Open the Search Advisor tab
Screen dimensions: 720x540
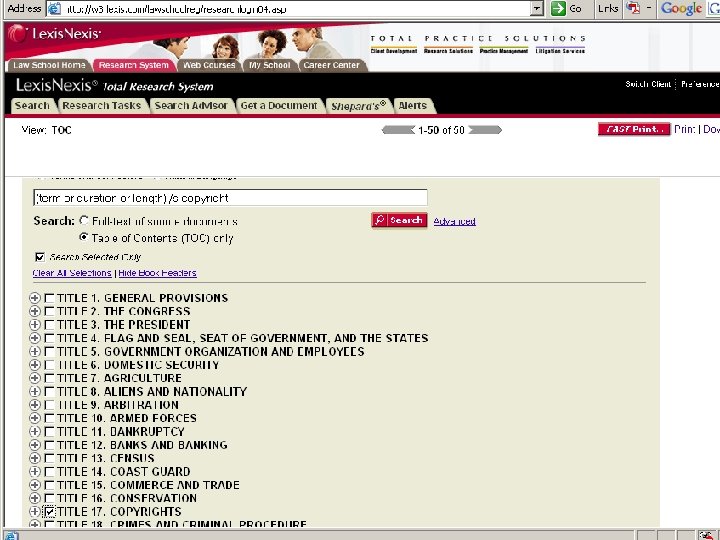191,106
